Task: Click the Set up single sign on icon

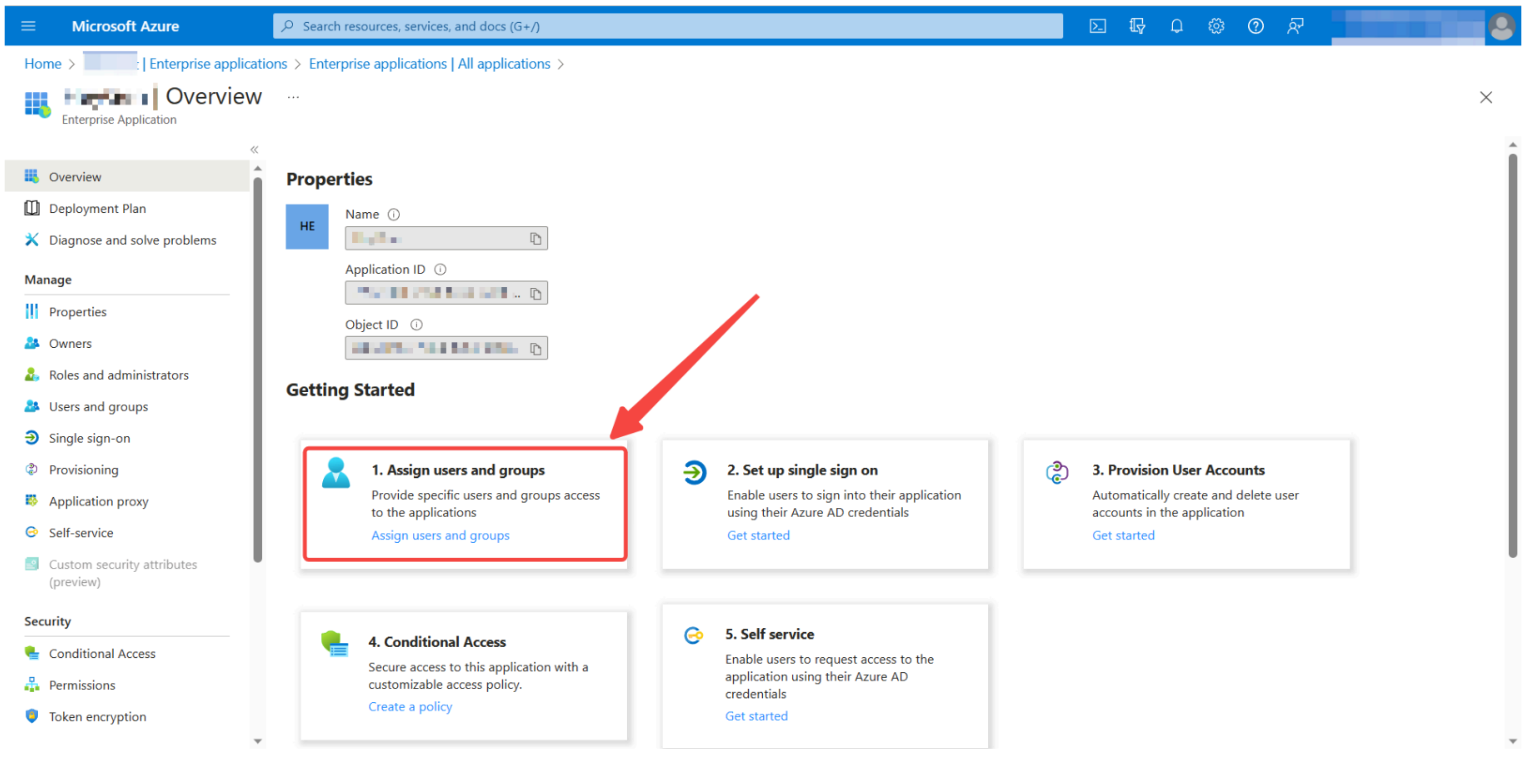Action: pos(694,472)
